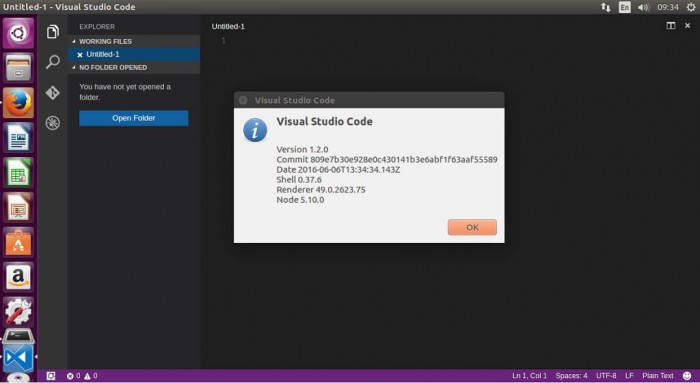Click the Node 5.10.0 line in dialog
Image resolution: width=700 pixels, height=383 pixels.
point(300,200)
